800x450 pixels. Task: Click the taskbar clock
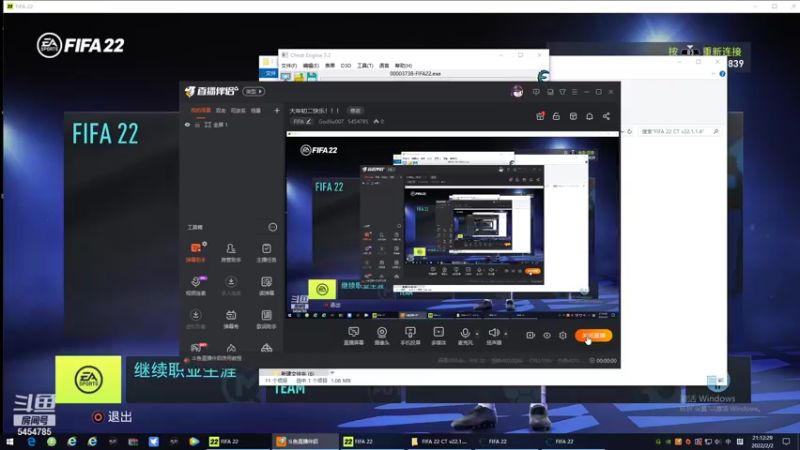762,441
